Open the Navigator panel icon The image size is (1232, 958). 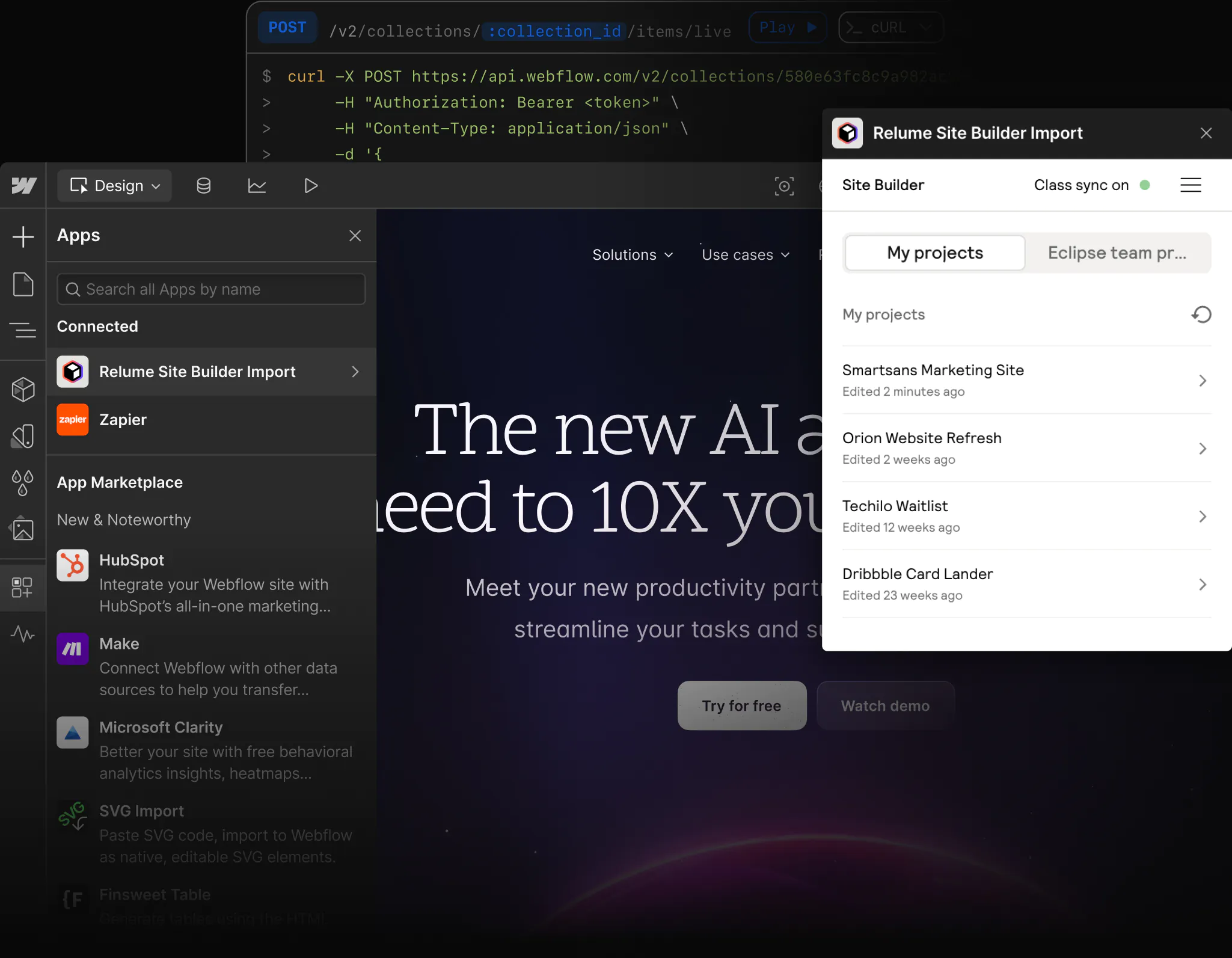click(x=23, y=330)
